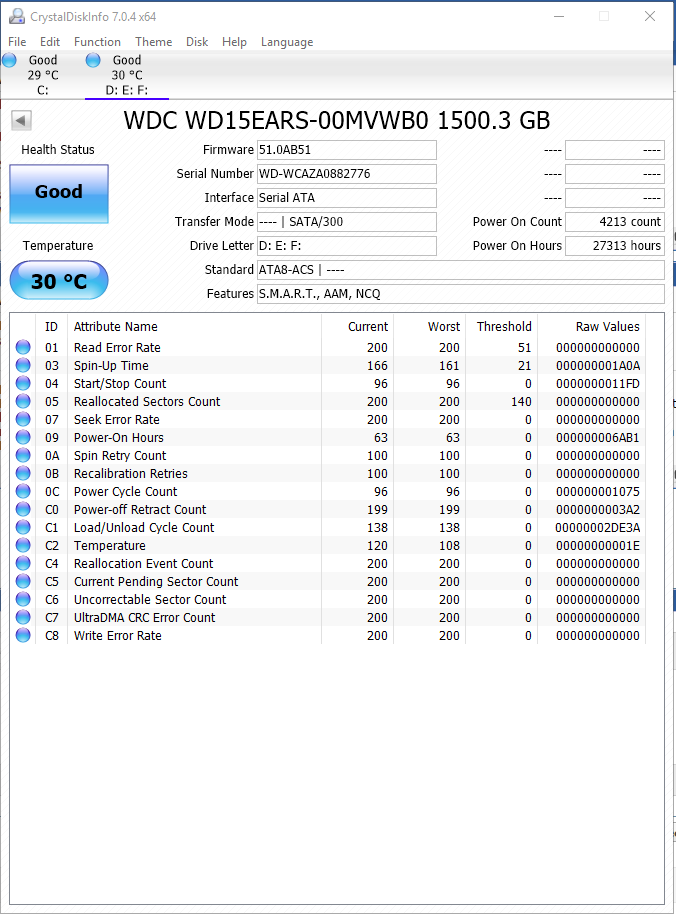The width and height of the screenshot is (676, 914).
Task: Select the C: drive status orb
Action: (x=9, y=60)
